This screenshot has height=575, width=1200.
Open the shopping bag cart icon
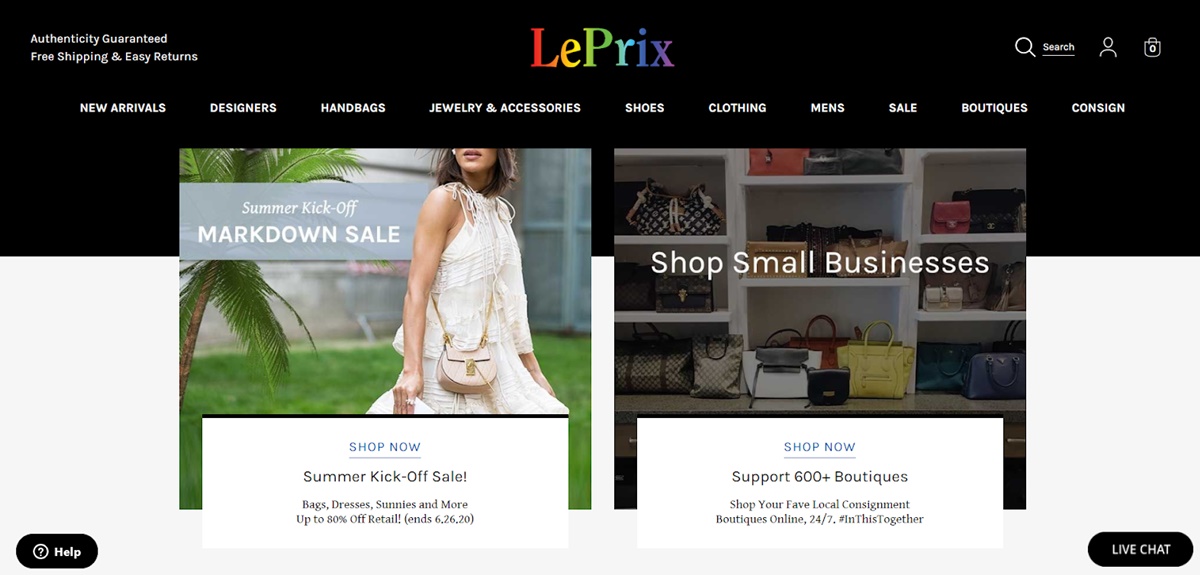click(1152, 47)
